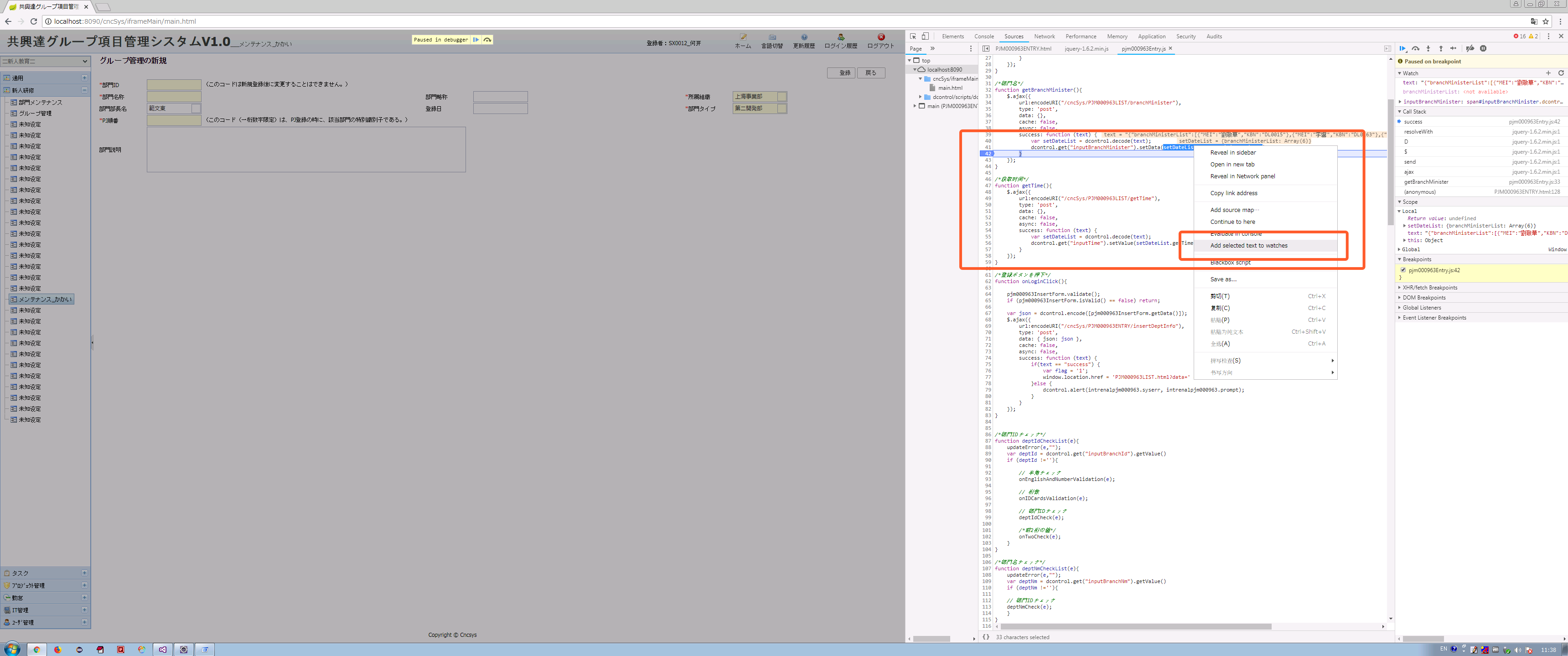Toggle pause on exceptions
Screen dimensions: 1568x656
click(x=1483, y=49)
